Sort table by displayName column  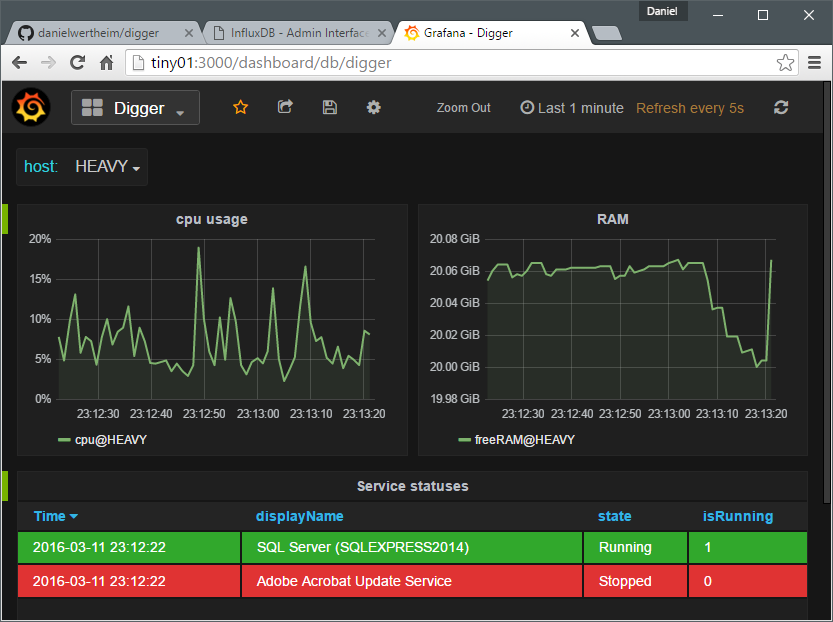pos(300,516)
